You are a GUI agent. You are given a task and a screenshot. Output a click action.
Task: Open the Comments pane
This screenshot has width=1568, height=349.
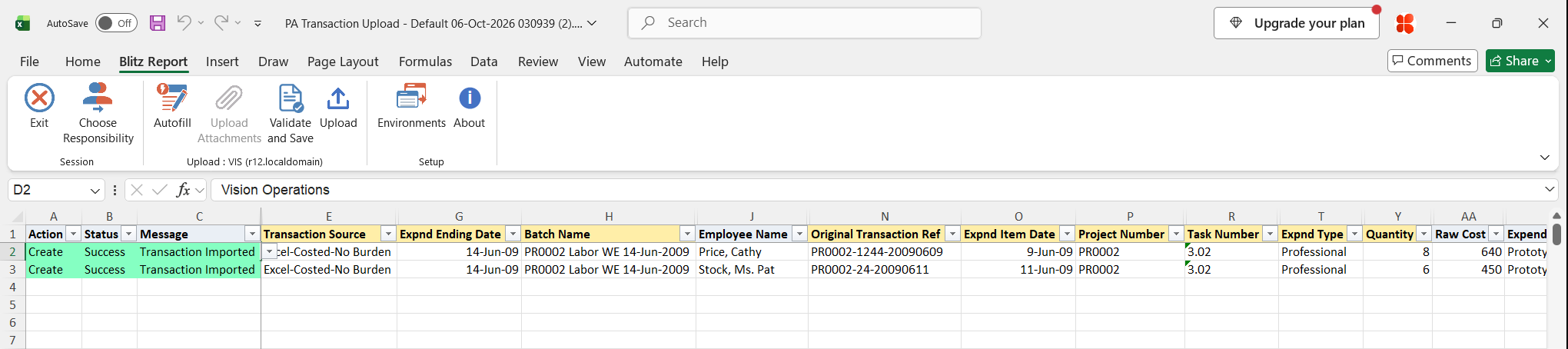pos(1433,61)
